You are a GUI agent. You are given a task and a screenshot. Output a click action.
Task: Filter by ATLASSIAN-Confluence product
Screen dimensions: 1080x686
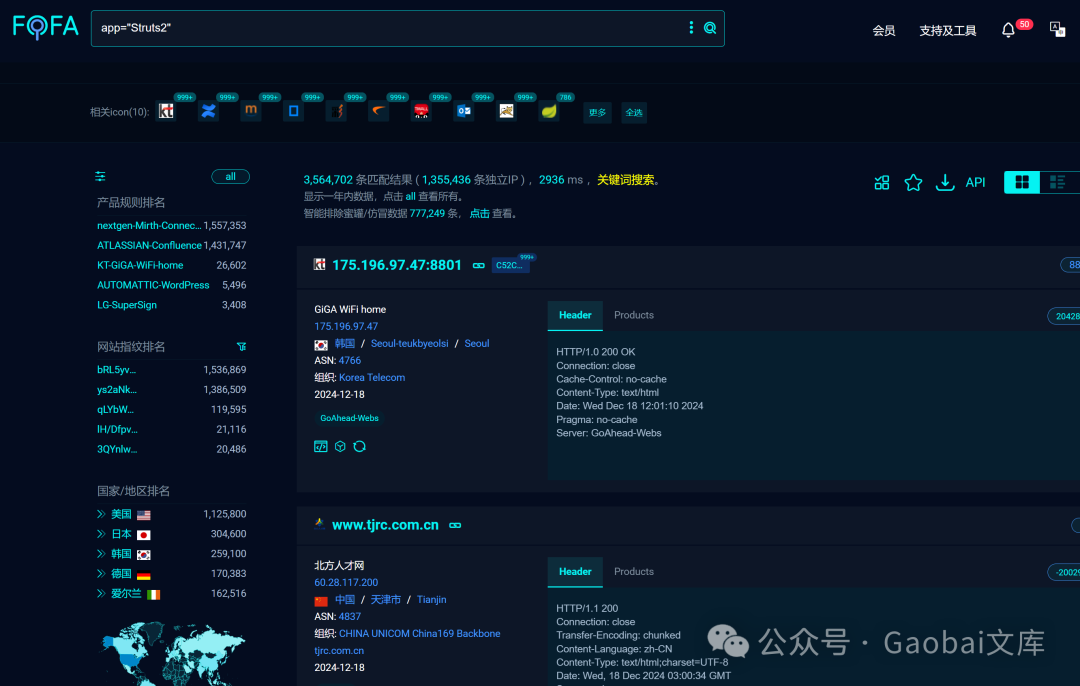point(149,246)
